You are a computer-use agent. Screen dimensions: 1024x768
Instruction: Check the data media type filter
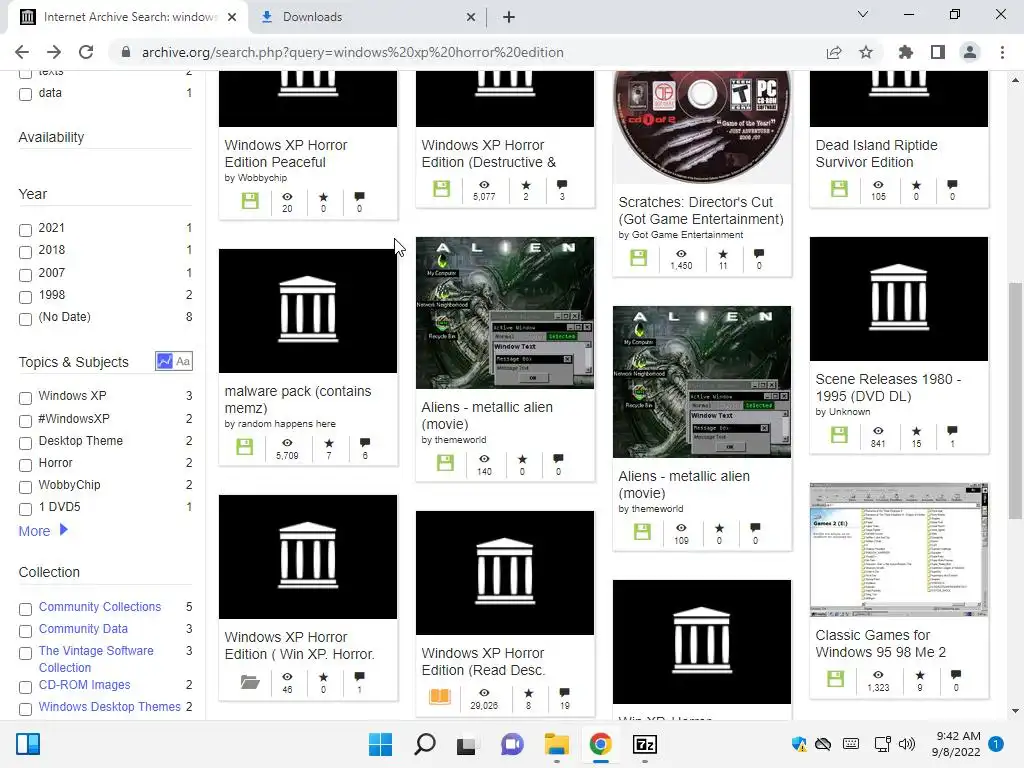pos(25,94)
